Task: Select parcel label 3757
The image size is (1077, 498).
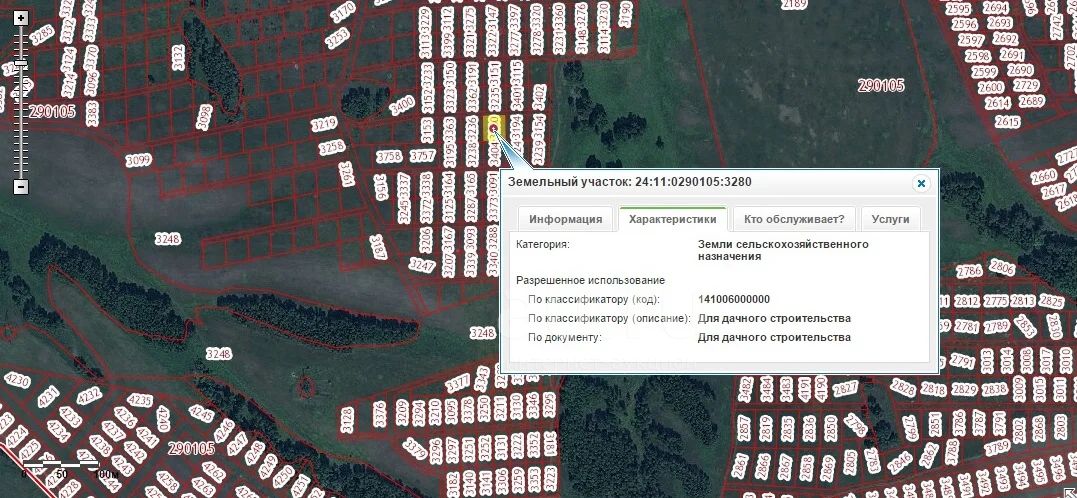Action: click(422, 157)
